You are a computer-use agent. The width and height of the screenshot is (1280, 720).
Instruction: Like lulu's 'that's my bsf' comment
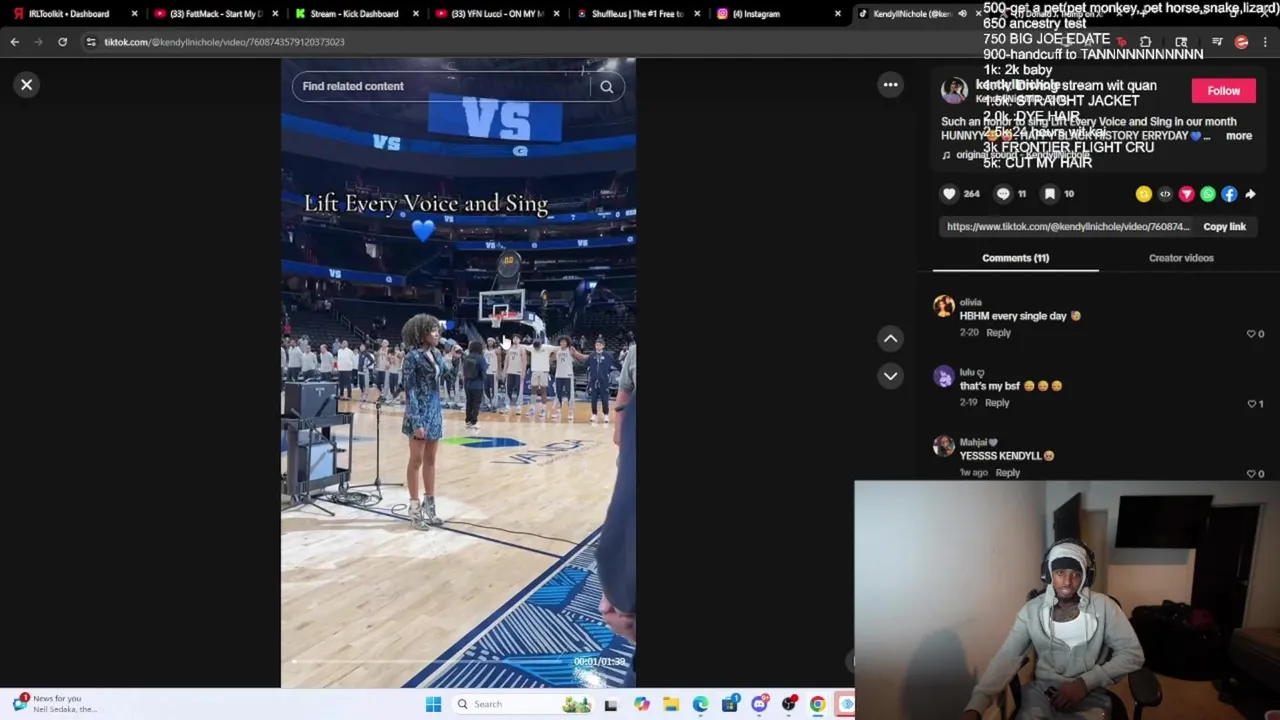pos(1251,404)
